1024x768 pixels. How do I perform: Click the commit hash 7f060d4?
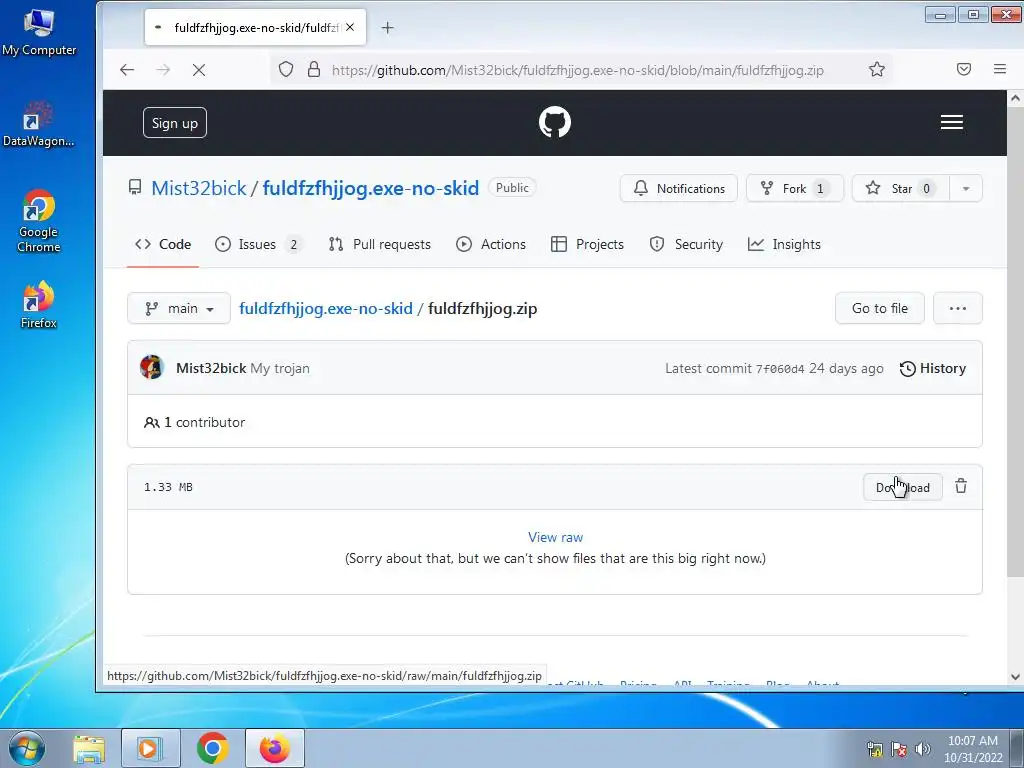click(780, 369)
